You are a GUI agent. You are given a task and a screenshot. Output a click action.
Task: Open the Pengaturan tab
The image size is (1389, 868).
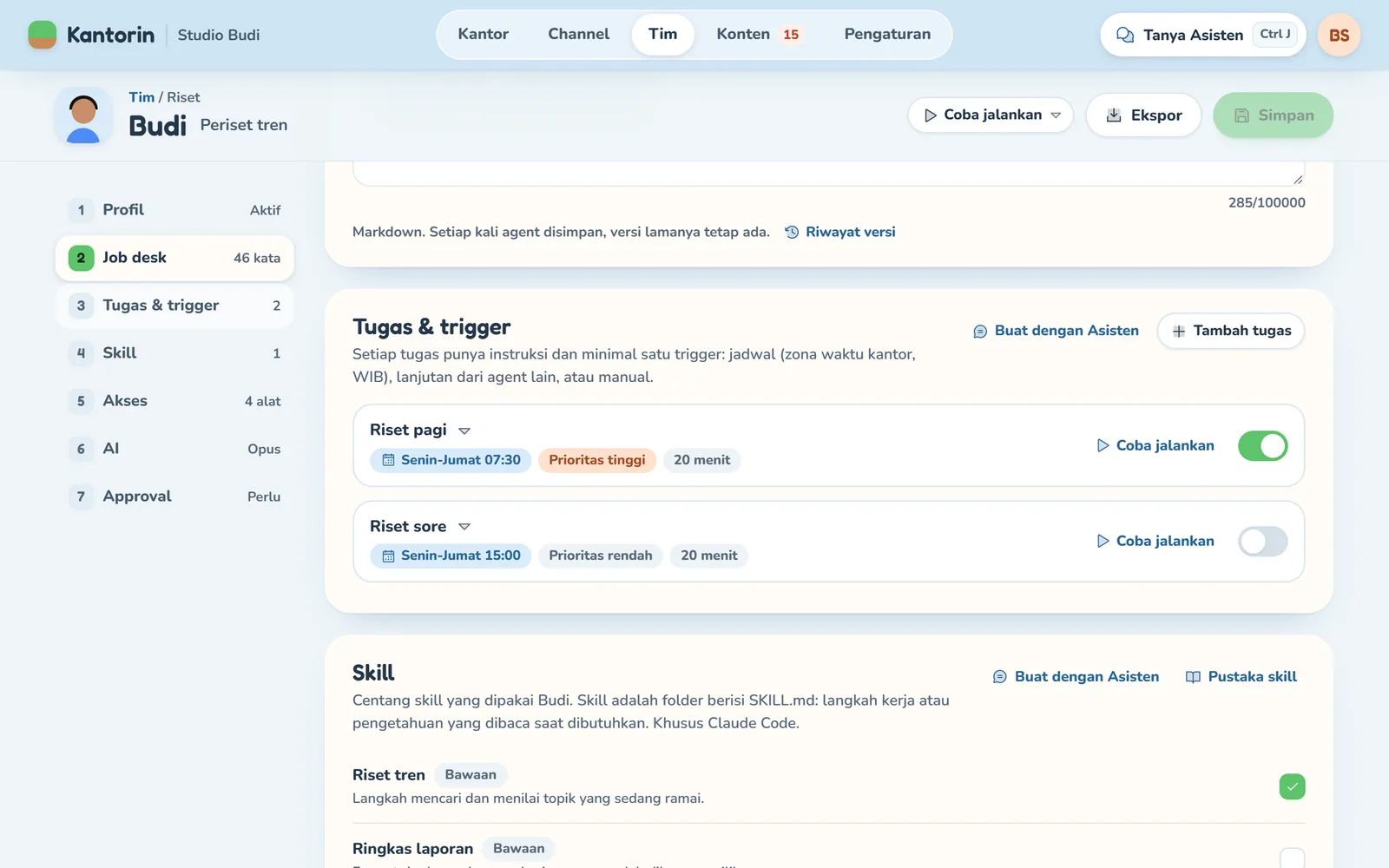point(887,35)
